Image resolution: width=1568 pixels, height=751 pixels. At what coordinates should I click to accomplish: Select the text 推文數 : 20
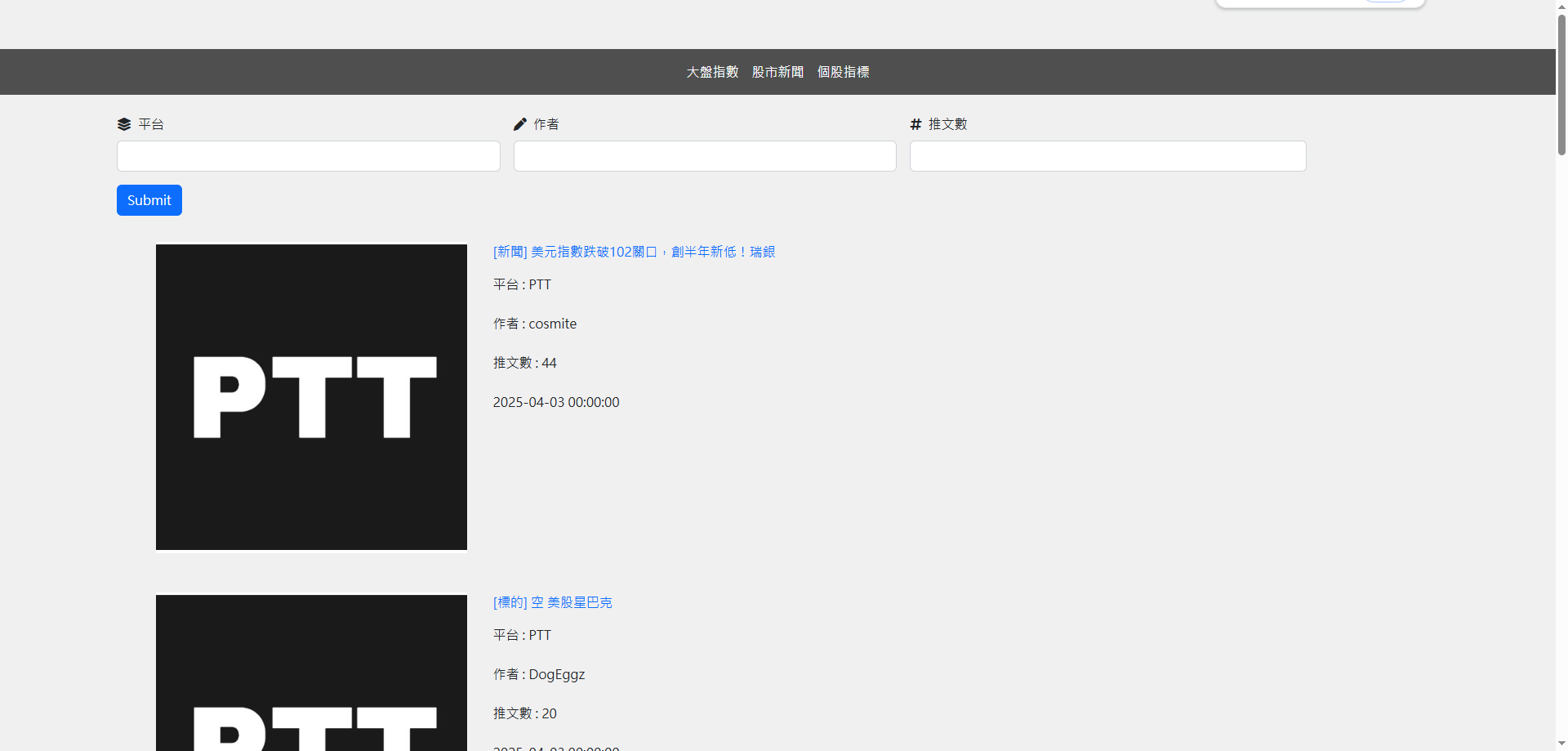click(525, 713)
